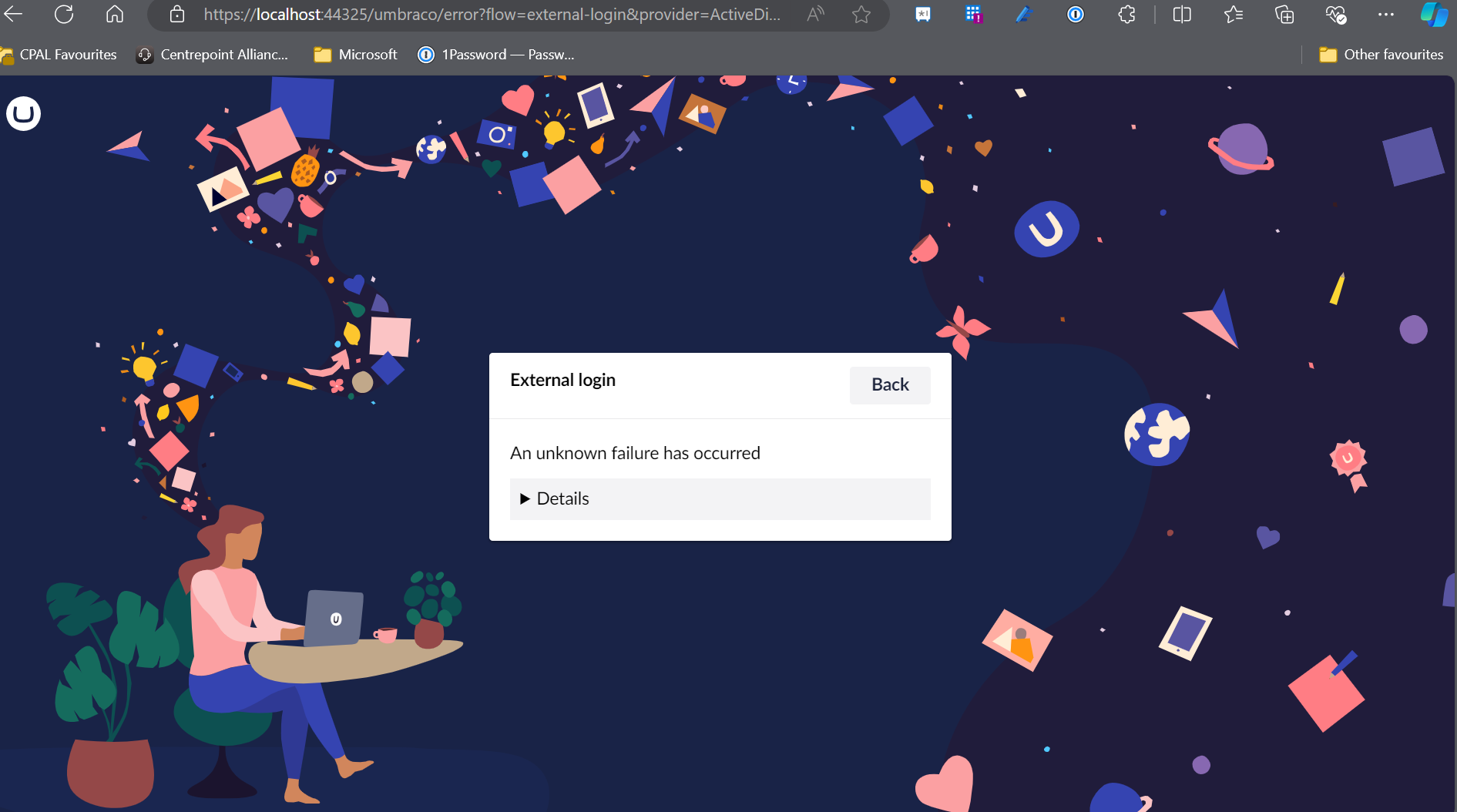
Task: Click the 'An unknown failure has occurred' message
Action: 635,453
